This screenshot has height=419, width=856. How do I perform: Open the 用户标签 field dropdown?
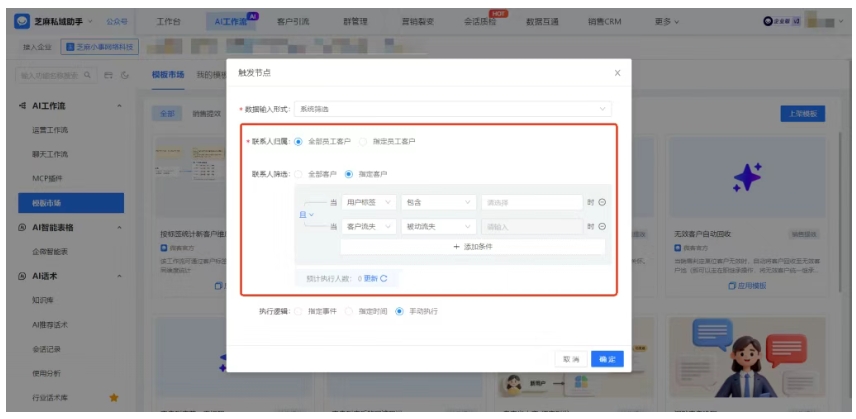tap(368, 202)
